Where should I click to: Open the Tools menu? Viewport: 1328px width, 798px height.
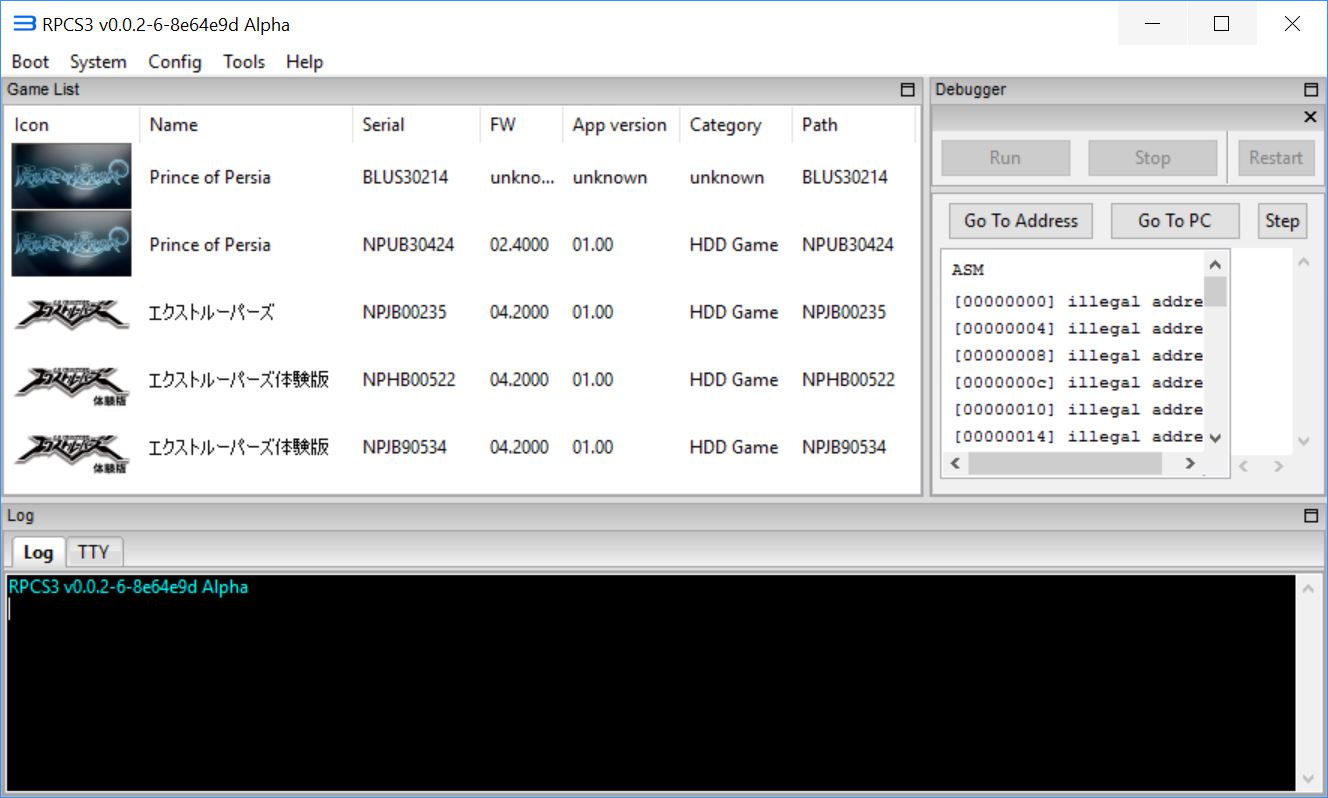(x=244, y=62)
